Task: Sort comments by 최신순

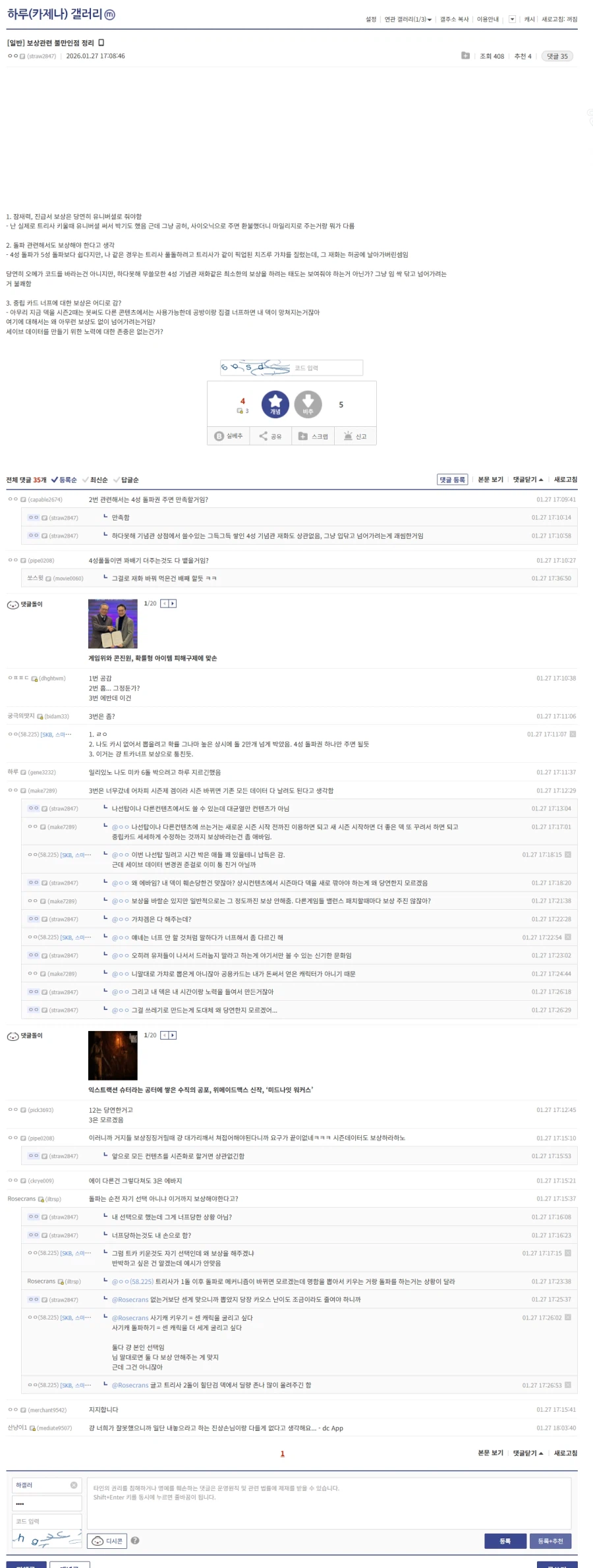Action: [x=95, y=480]
